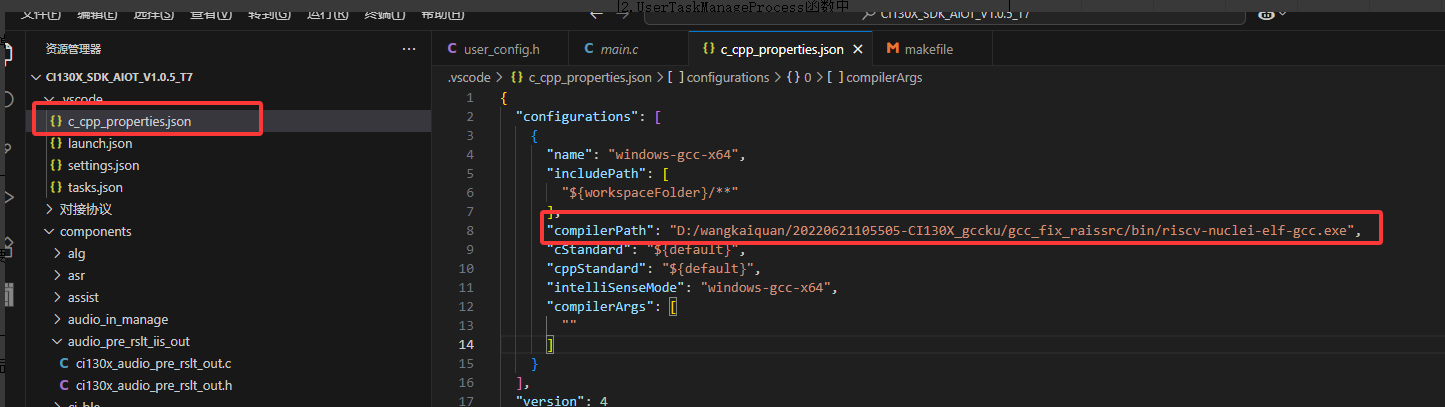Open tasks.json from the explorer tree

tap(95, 188)
